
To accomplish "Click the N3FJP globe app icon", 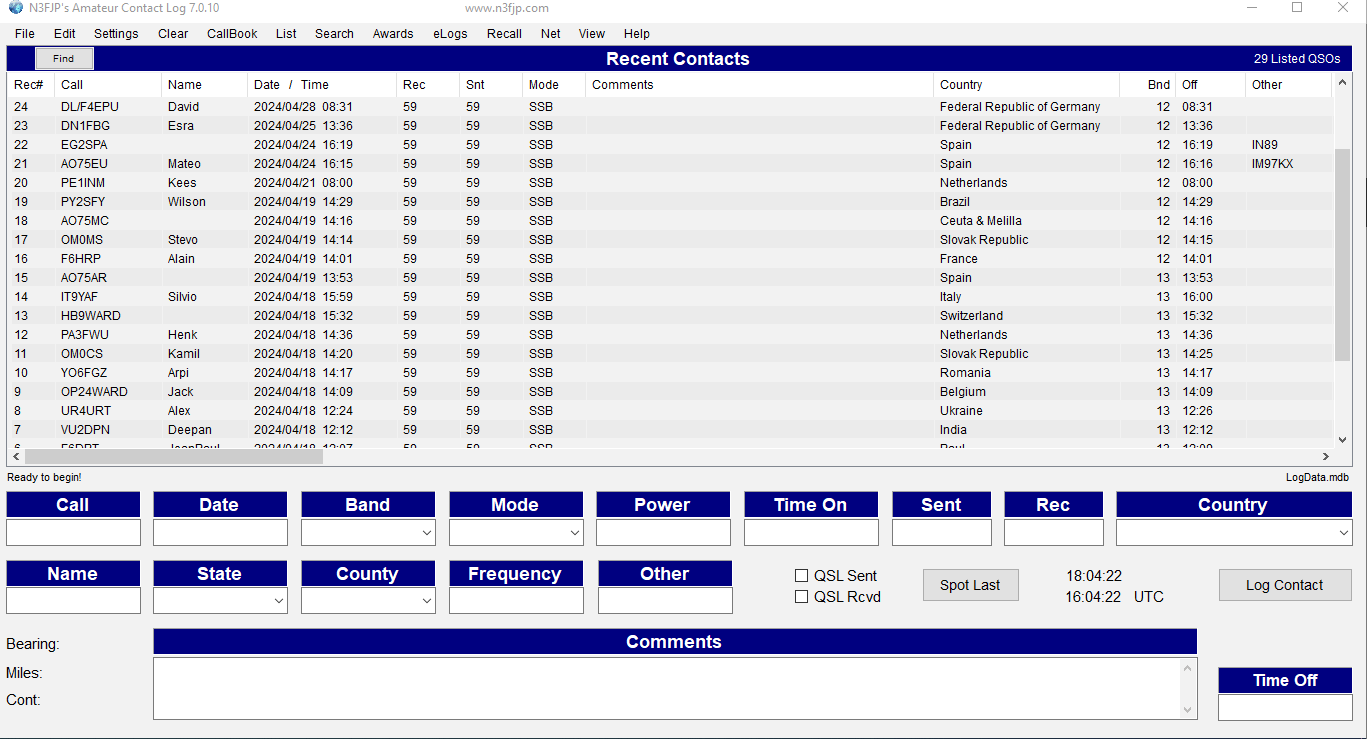I will (15, 8).
